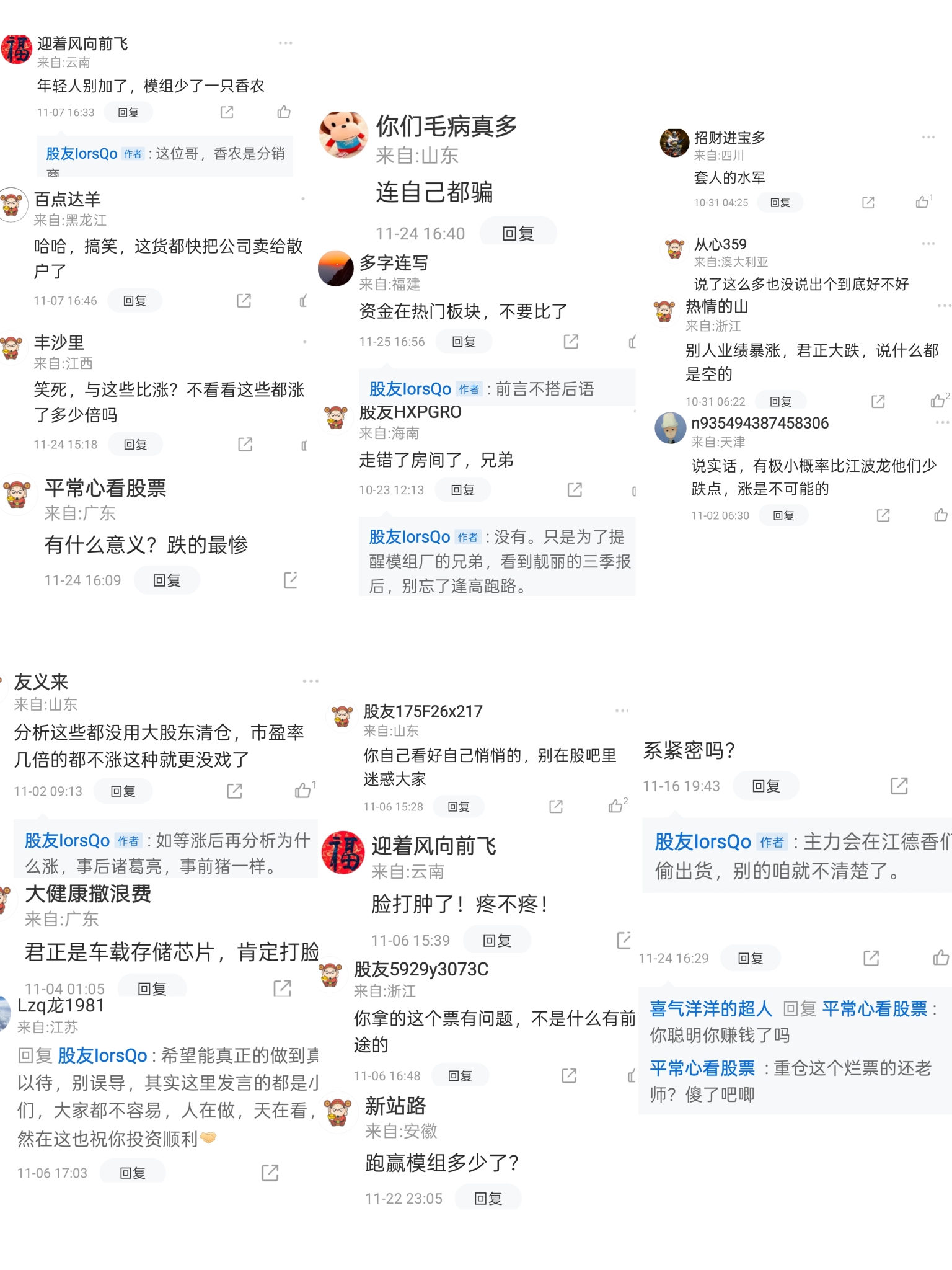The image size is (952, 1270).
Task: Reply to 你们毛病真多's comment
Action: point(518,233)
